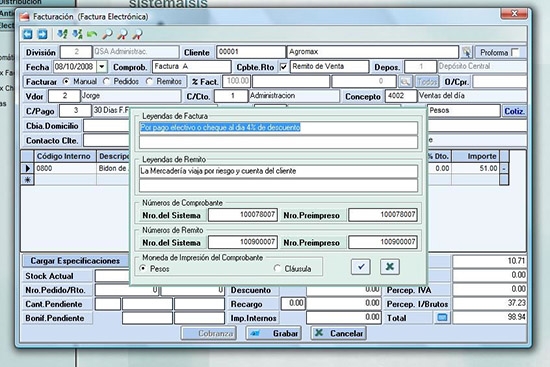The width and height of the screenshot is (550, 367).
Task: Click the 0800 code cell
Action: (66, 168)
